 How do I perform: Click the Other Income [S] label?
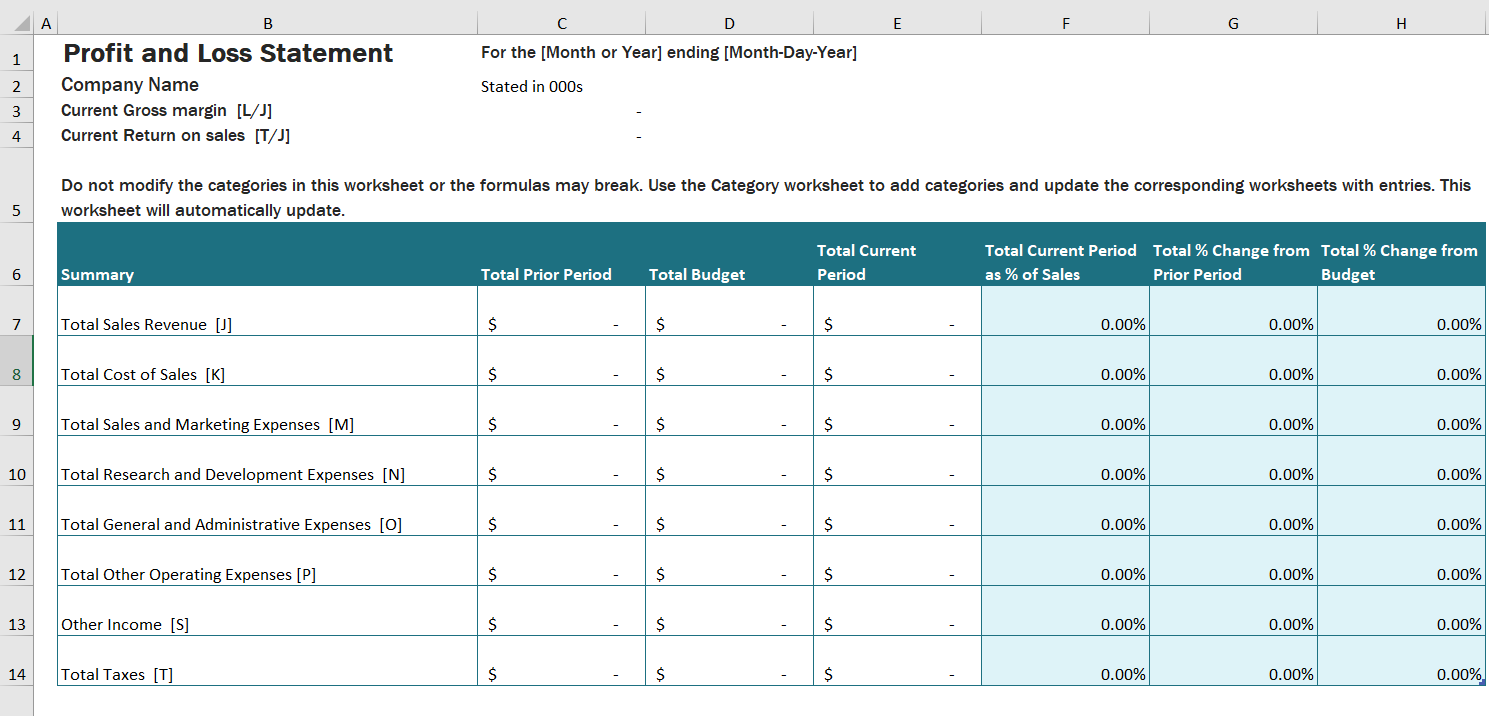tap(125, 624)
